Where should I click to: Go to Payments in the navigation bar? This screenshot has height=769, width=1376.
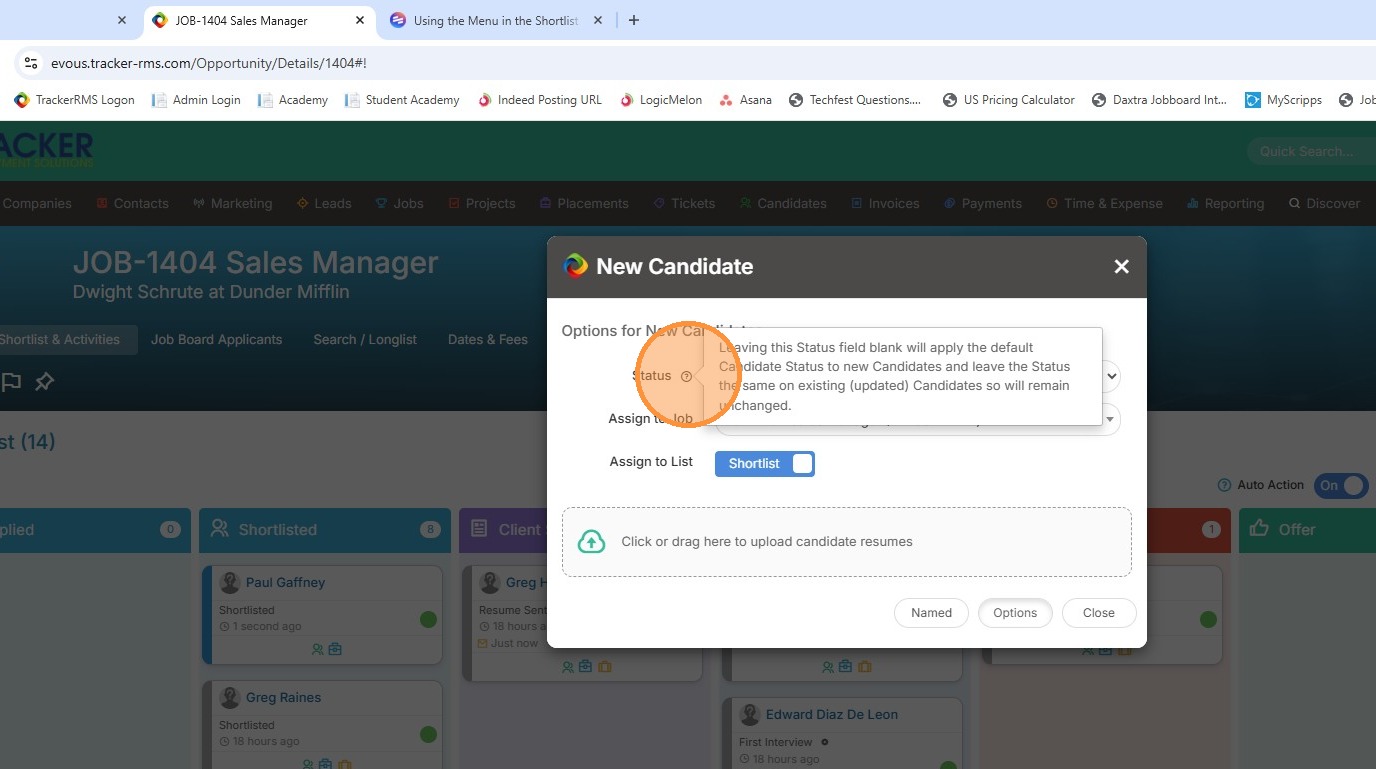click(x=983, y=203)
